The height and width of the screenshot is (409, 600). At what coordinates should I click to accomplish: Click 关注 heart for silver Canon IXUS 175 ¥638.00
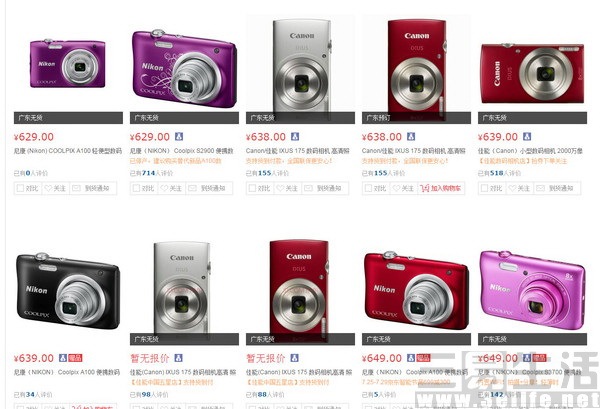point(287,188)
